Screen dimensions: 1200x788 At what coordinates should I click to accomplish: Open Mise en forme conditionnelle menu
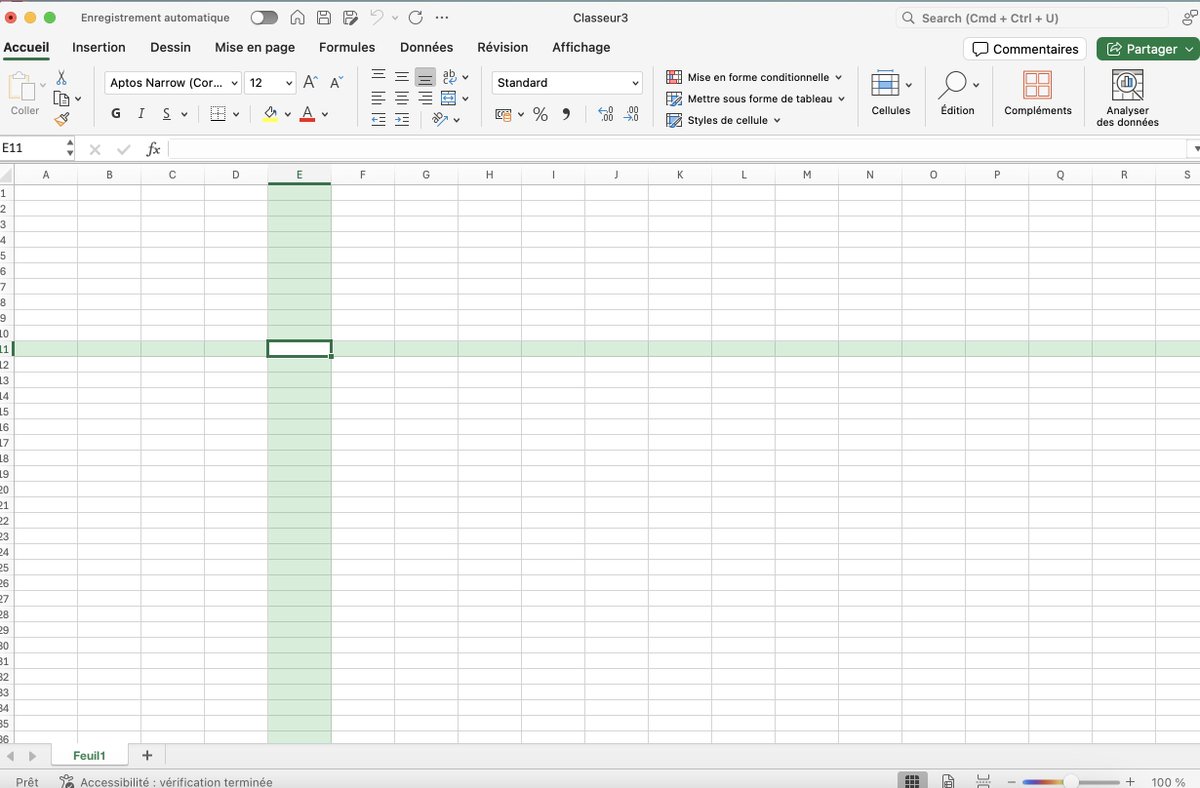(754, 77)
